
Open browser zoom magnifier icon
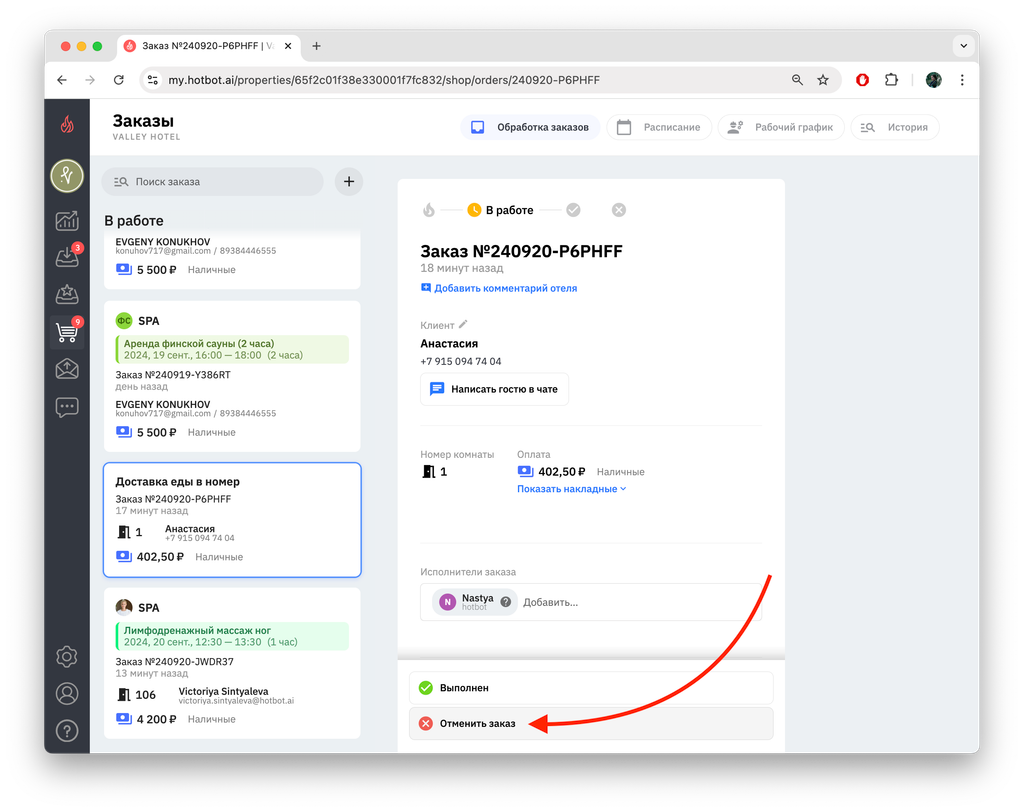(x=797, y=80)
